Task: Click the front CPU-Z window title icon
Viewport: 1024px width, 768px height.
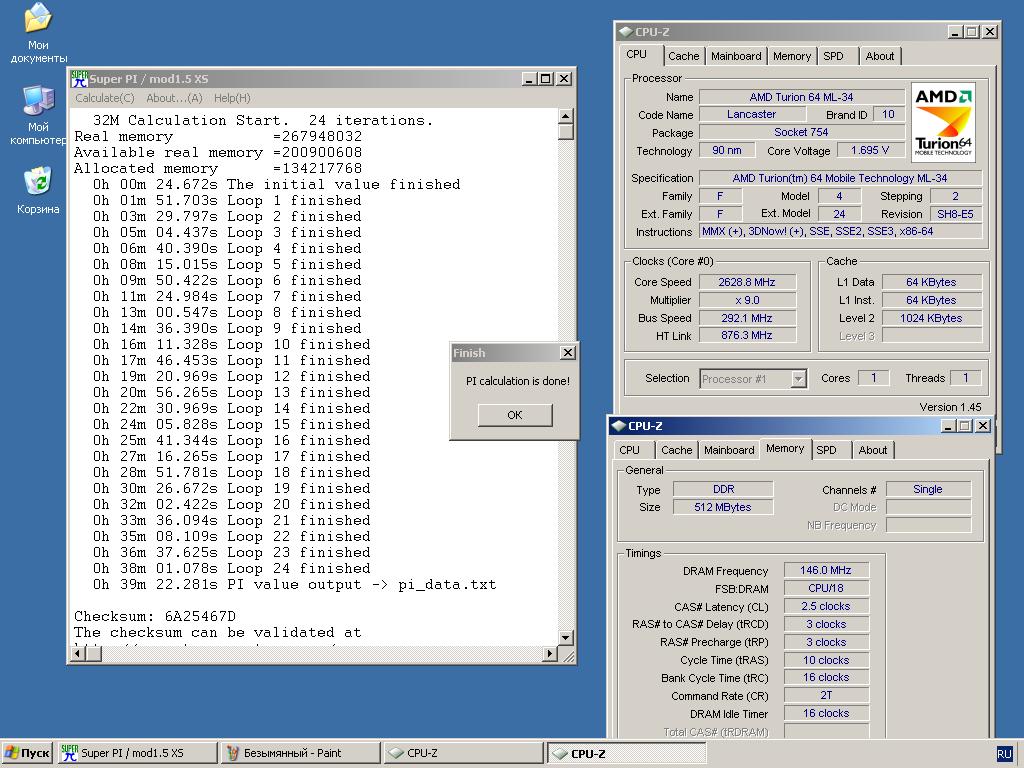Action: 618,426
